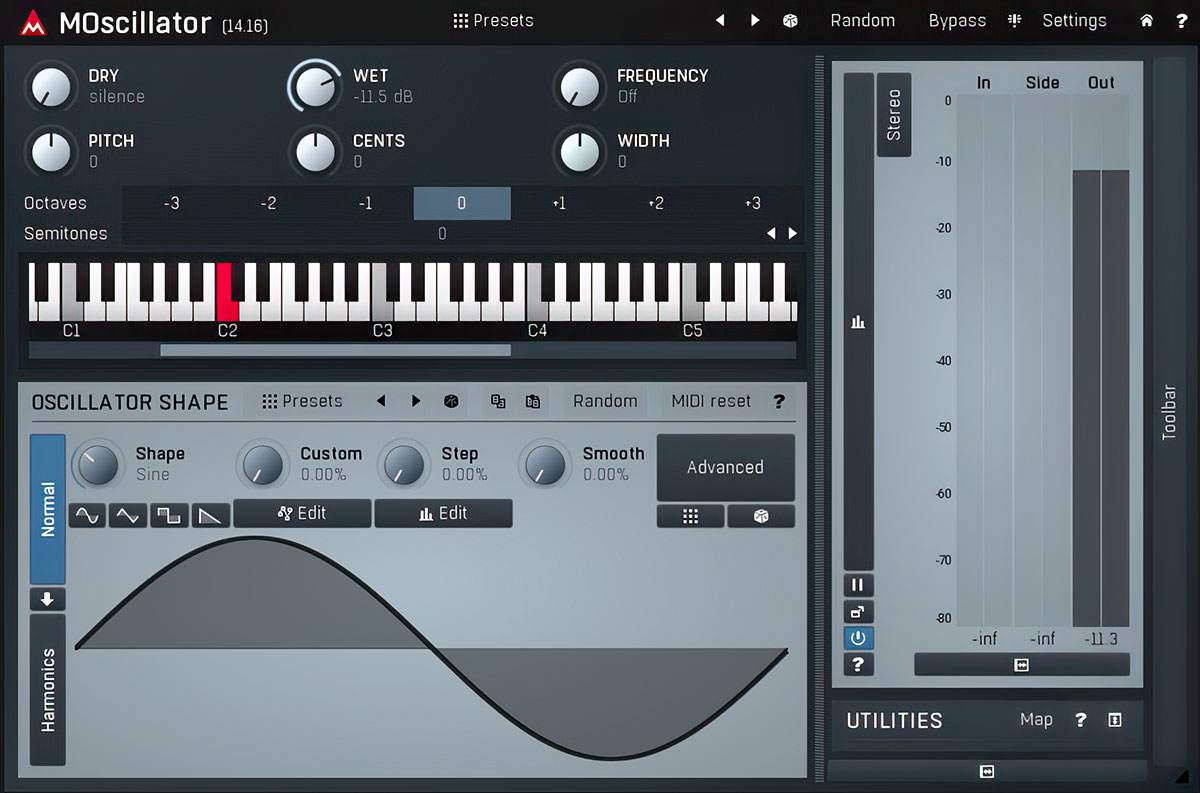Click Edit button for step sequence
Viewport: 1200px width, 793px height.
[443, 513]
